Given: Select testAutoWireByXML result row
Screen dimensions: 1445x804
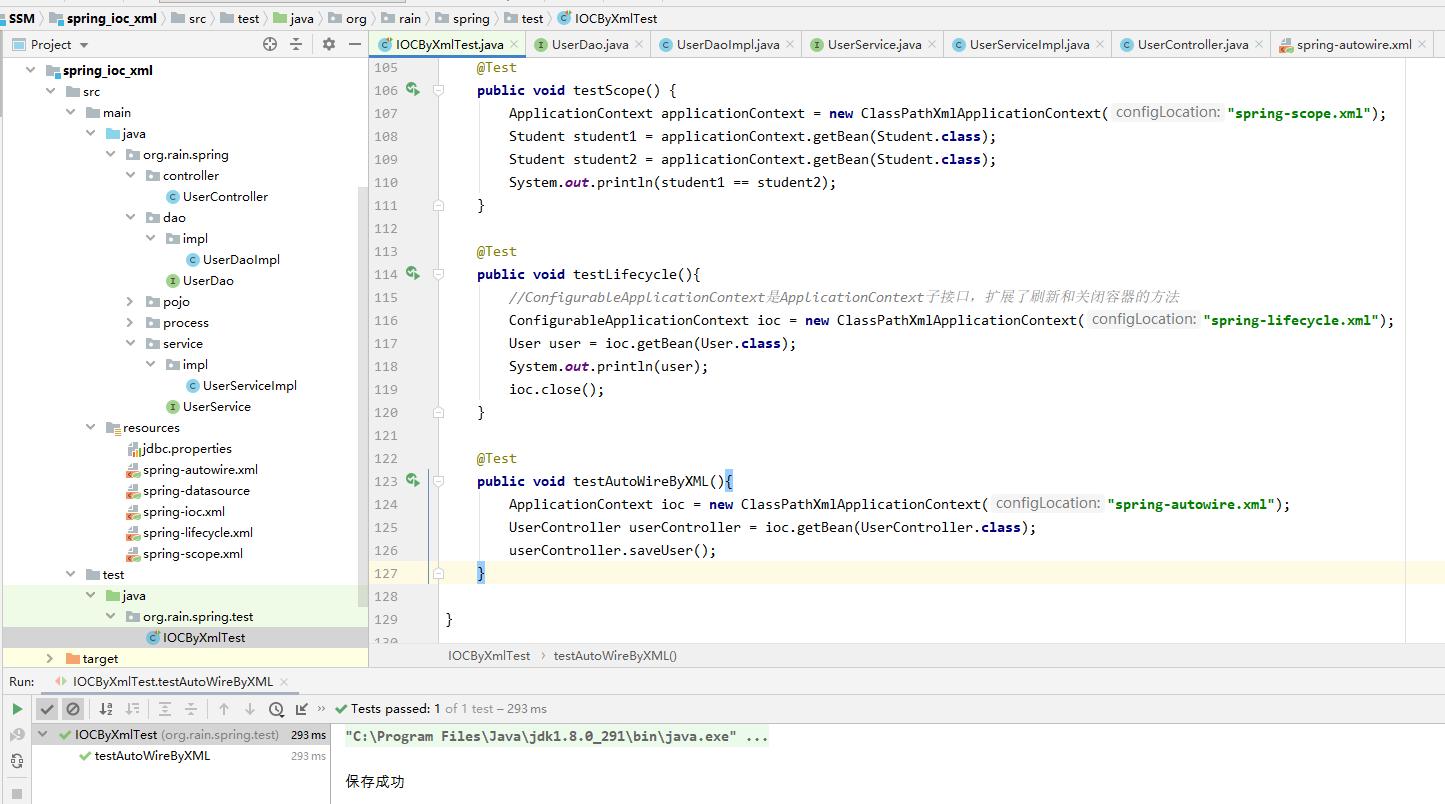Looking at the screenshot, I should 180,756.
